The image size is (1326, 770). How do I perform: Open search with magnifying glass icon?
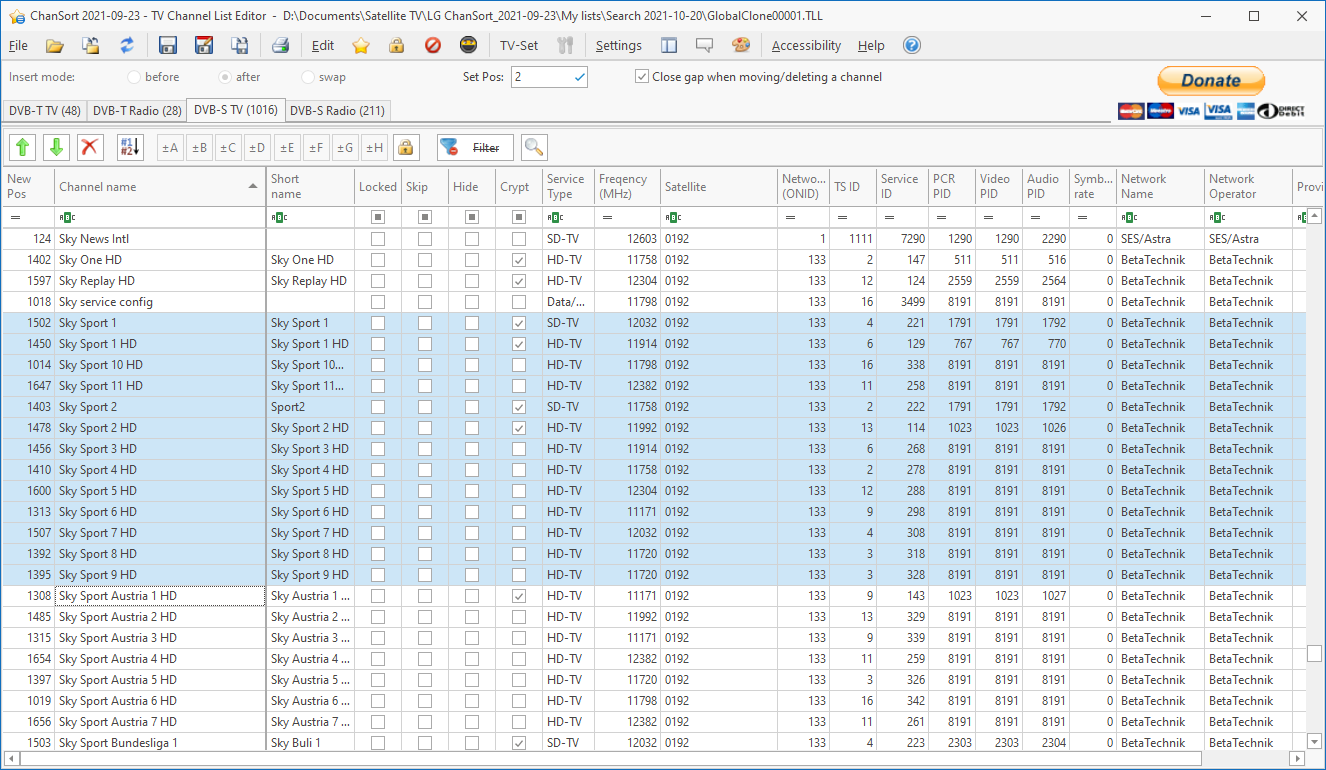click(x=534, y=147)
